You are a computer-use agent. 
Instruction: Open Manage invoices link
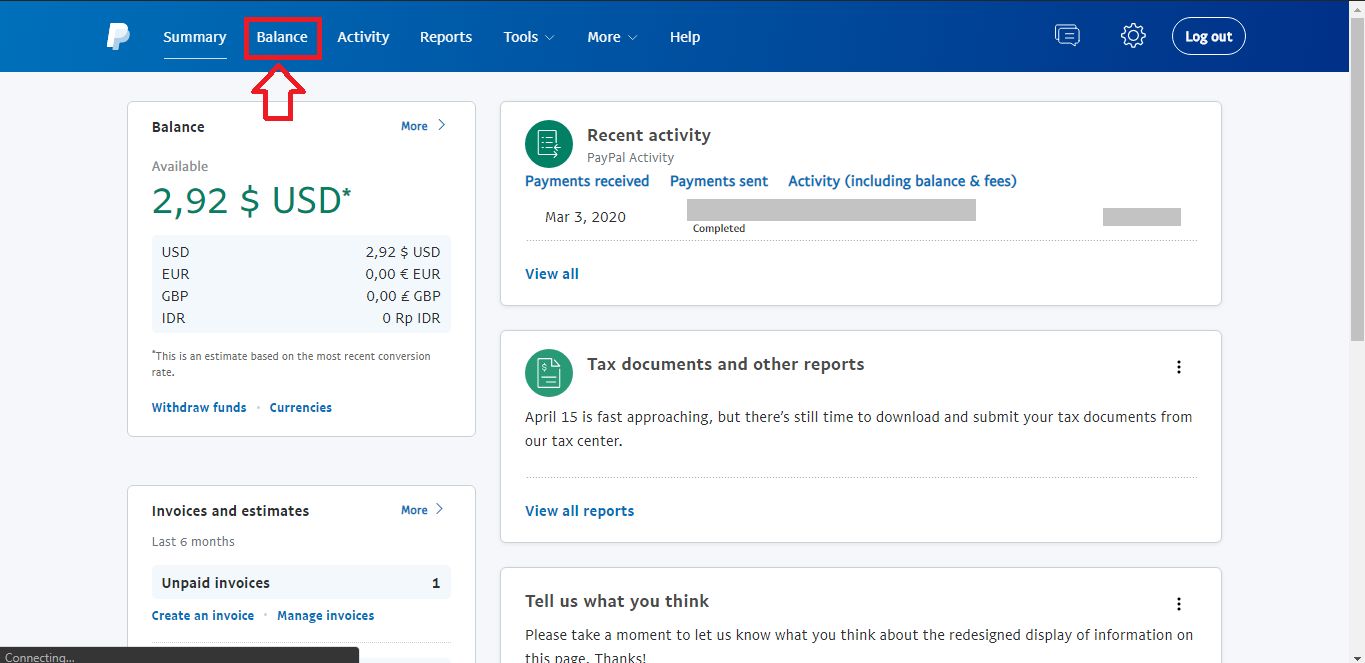coord(326,616)
